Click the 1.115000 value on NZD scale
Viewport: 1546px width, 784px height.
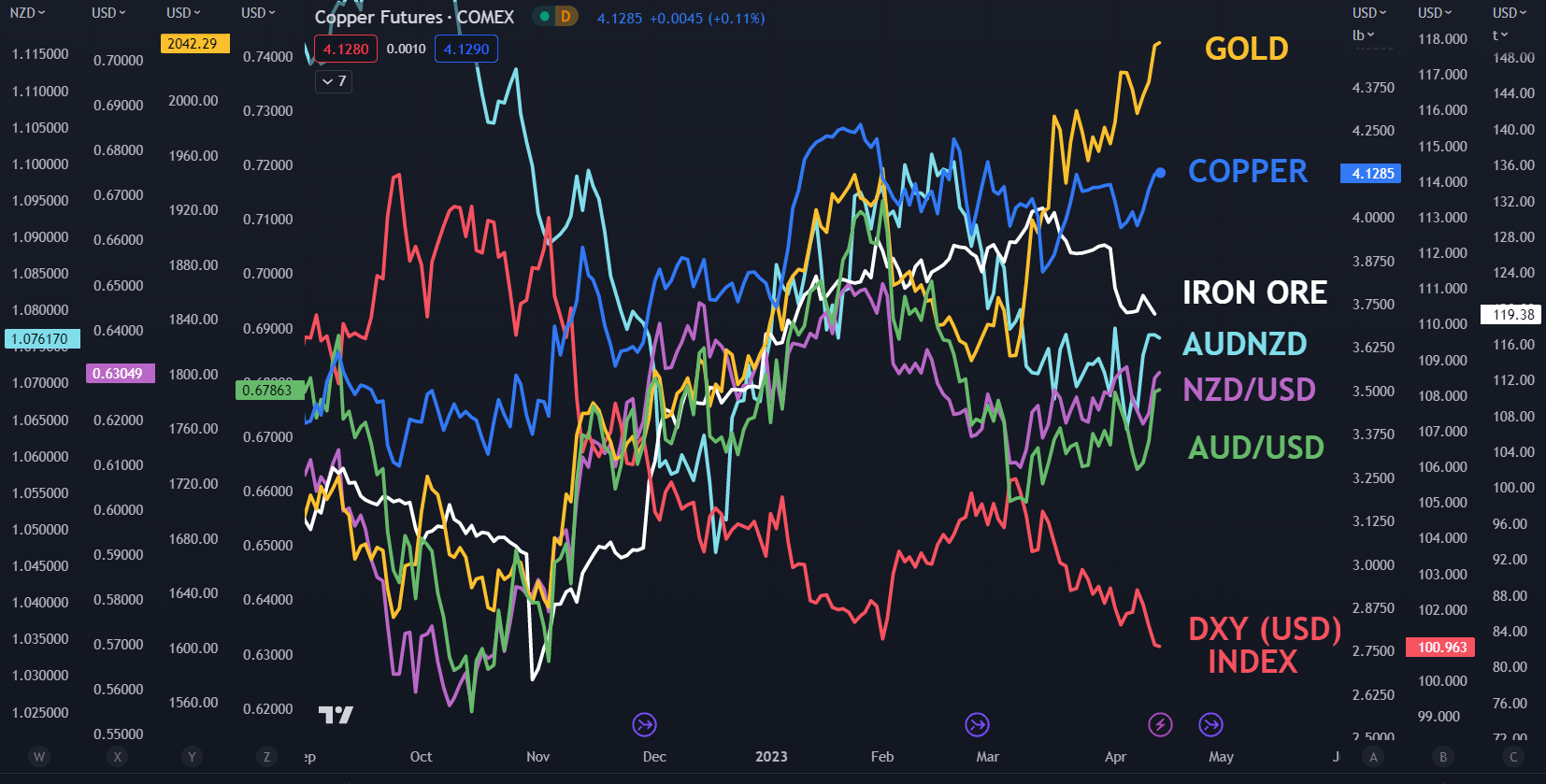click(x=40, y=54)
